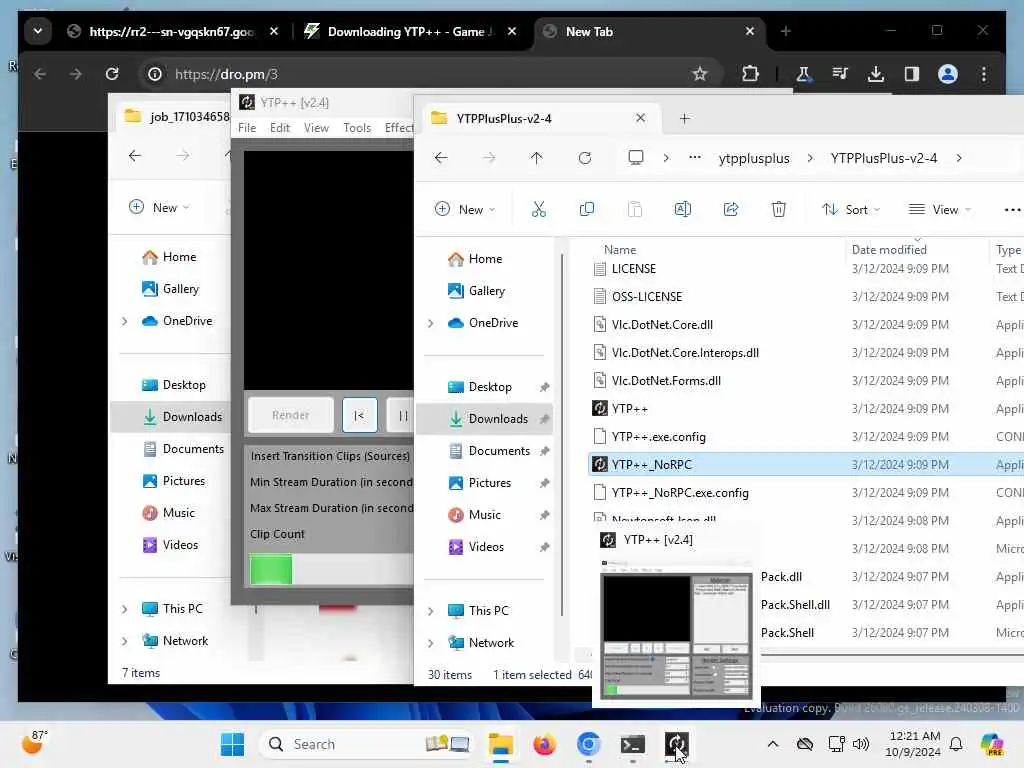
Task: Open the Windows Start menu
Action: 232,744
